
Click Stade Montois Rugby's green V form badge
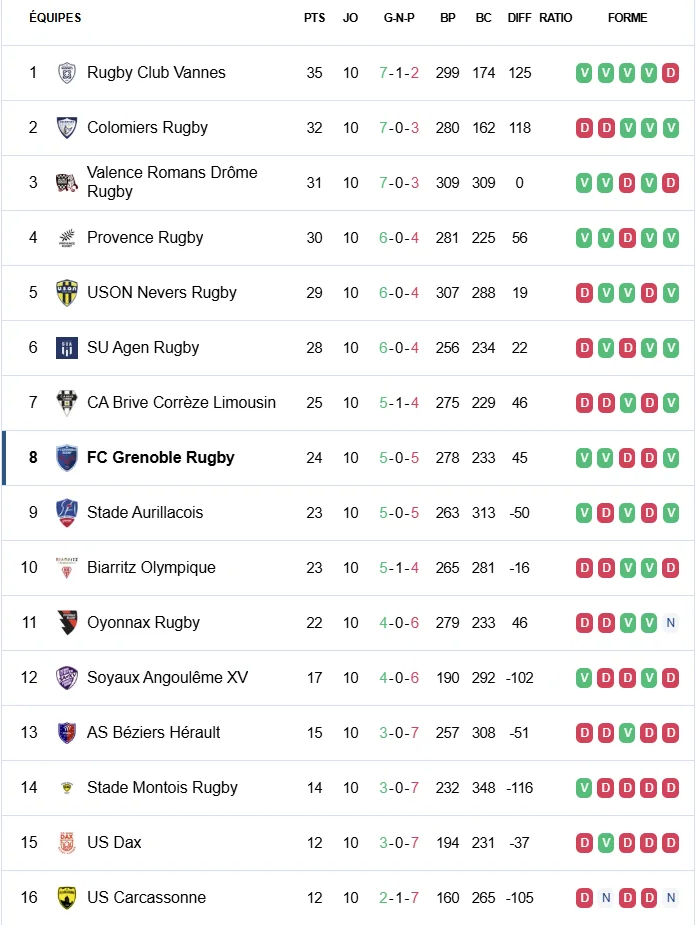pos(584,788)
